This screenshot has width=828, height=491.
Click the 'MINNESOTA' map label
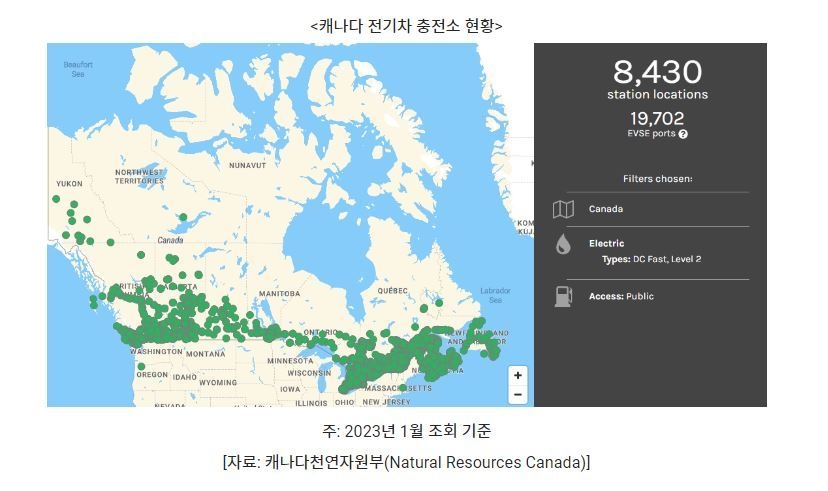click(x=290, y=361)
